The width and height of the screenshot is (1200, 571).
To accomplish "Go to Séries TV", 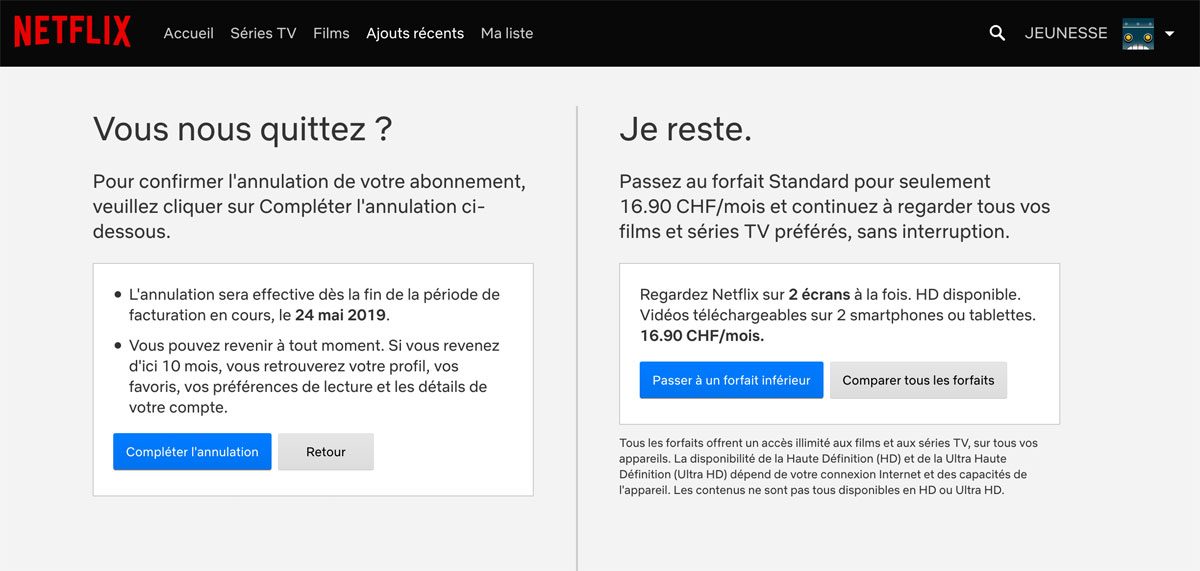I will pyautogui.click(x=263, y=33).
